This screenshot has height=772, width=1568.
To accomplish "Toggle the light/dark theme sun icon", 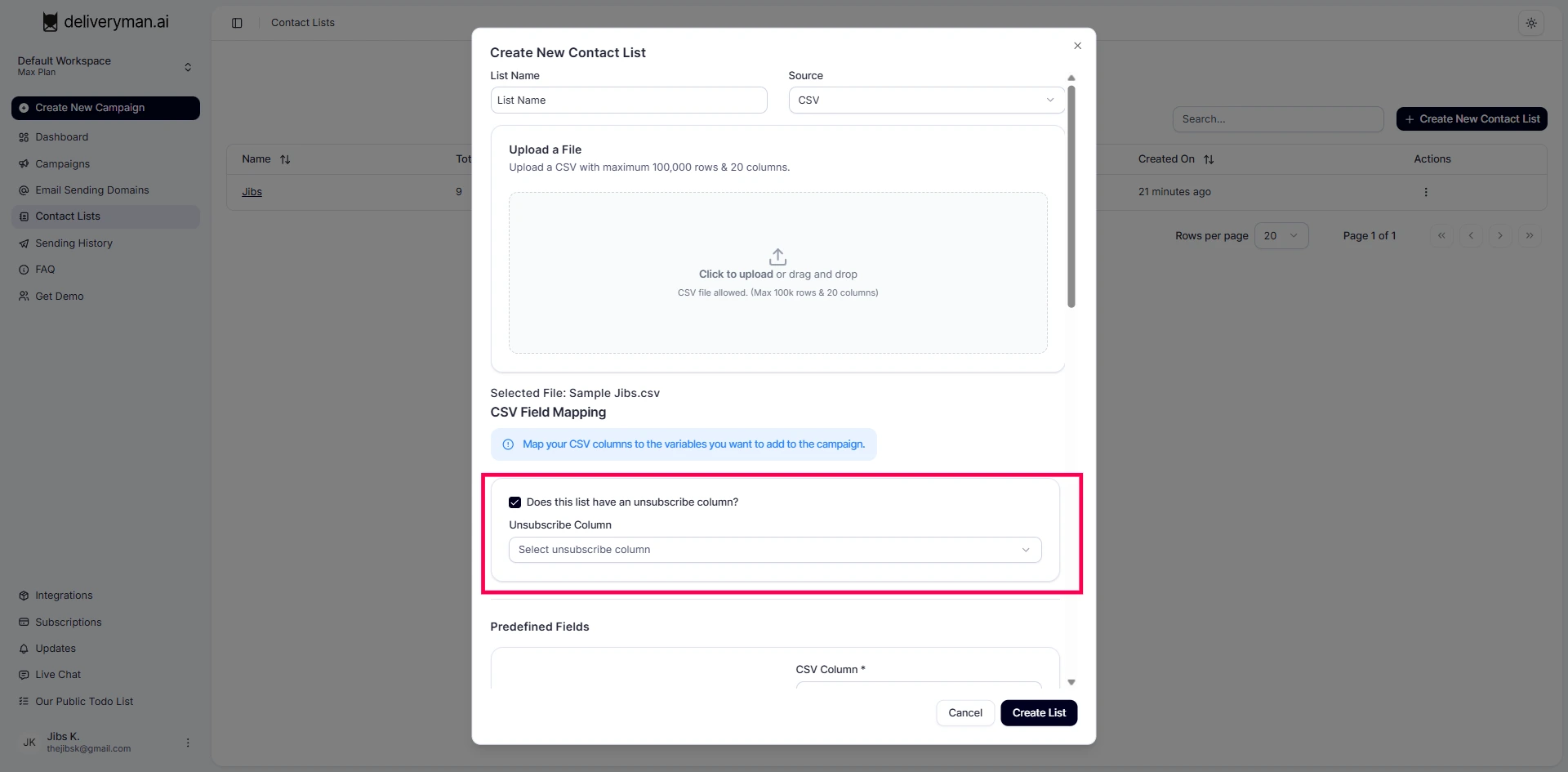I will (x=1530, y=23).
